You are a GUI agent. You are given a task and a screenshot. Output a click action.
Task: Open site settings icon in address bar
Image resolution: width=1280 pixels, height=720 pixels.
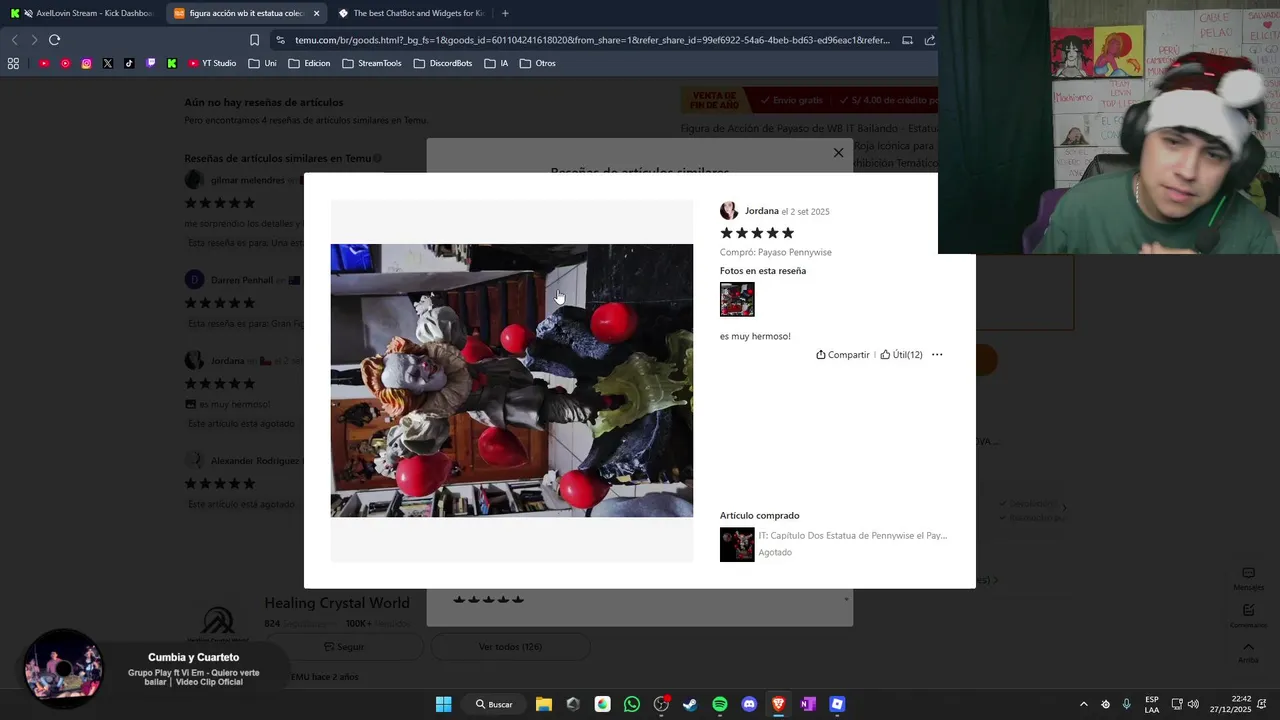[x=280, y=40]
